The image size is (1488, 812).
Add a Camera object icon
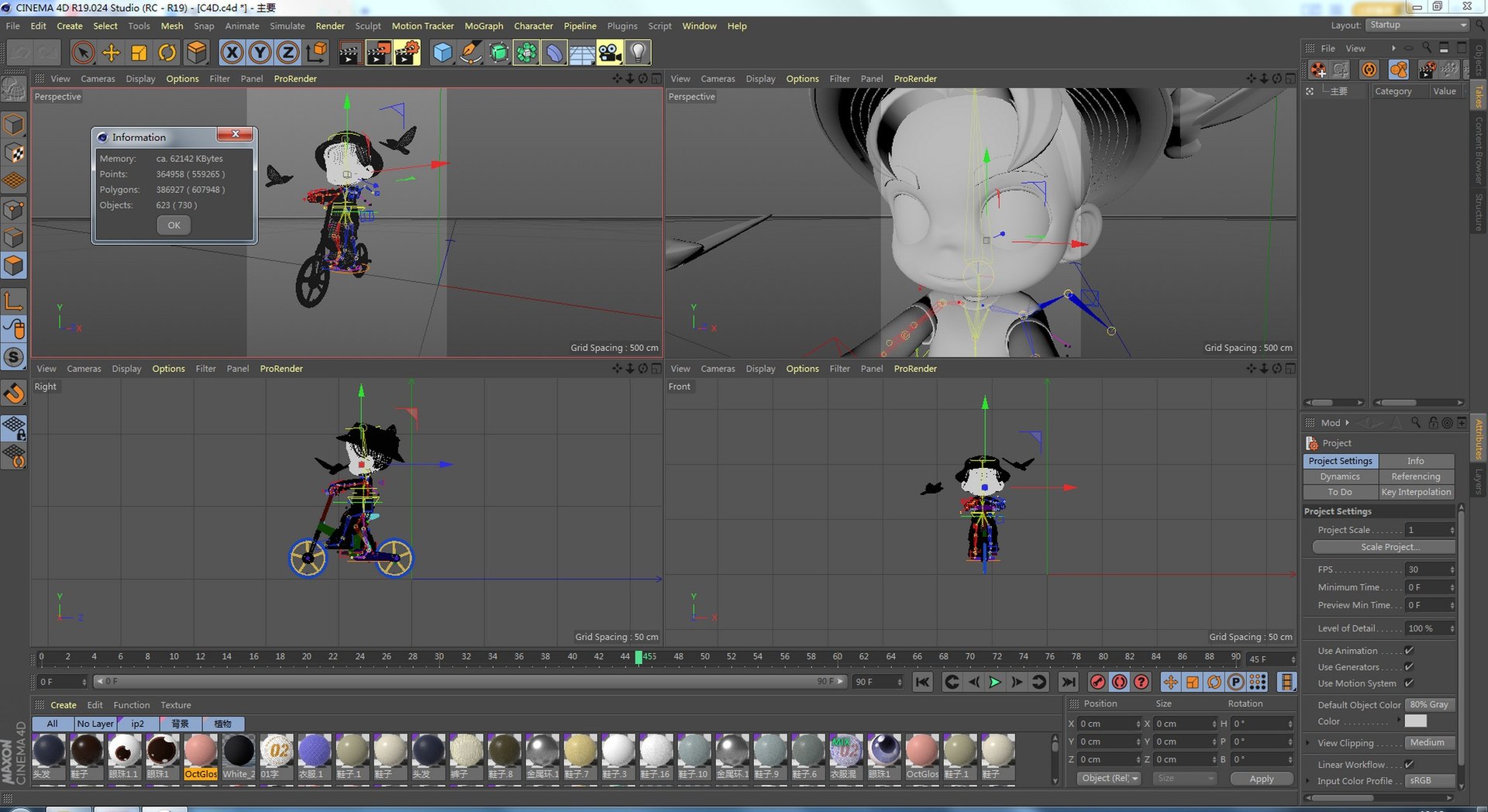pyautogui.click(x=610, y=53)
